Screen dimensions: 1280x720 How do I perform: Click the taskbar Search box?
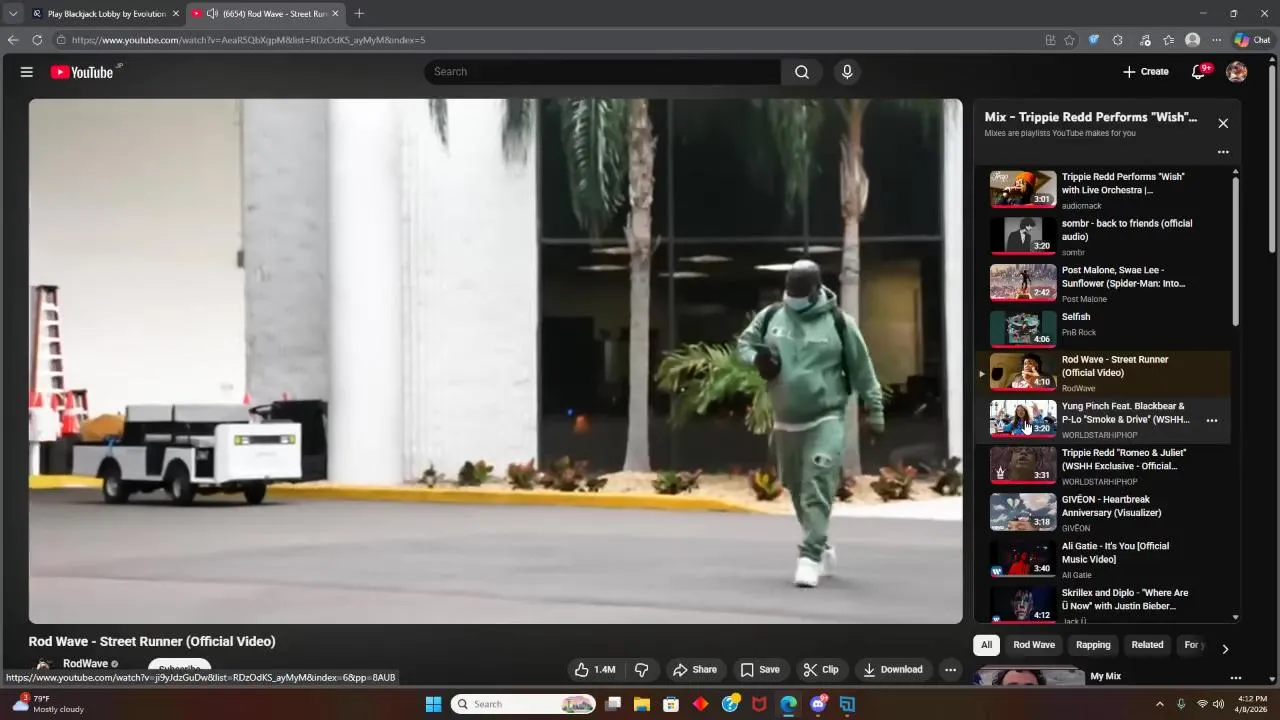tap(523, 704)
